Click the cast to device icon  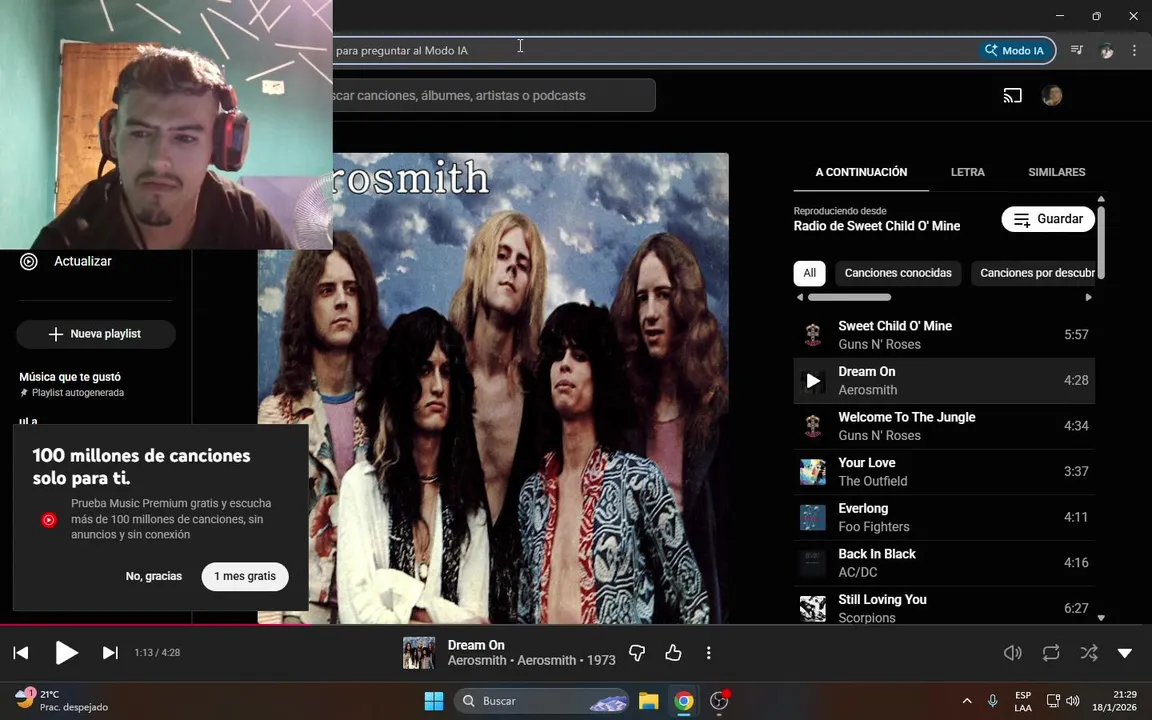[x=1012, y=96]
